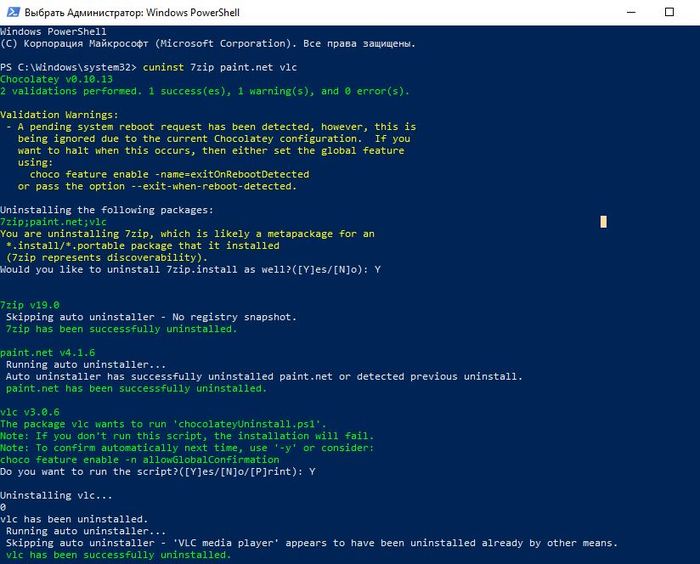Click the window title 'Windows PowerShell' text
This screenshot has height=564, width=700.
[x=193, y=13]
